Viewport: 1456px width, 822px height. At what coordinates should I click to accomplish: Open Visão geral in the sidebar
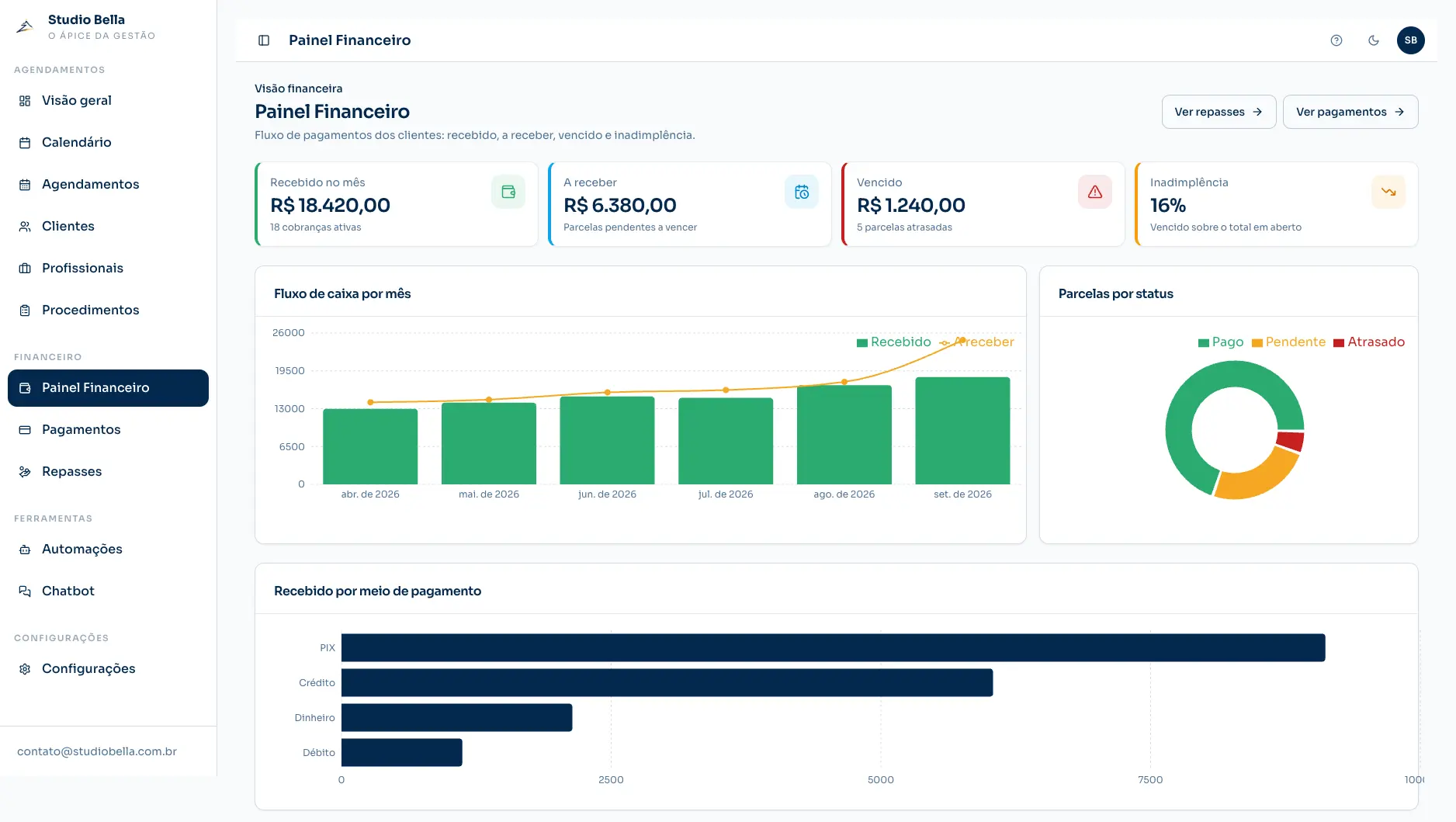click(x=108, y=101)
